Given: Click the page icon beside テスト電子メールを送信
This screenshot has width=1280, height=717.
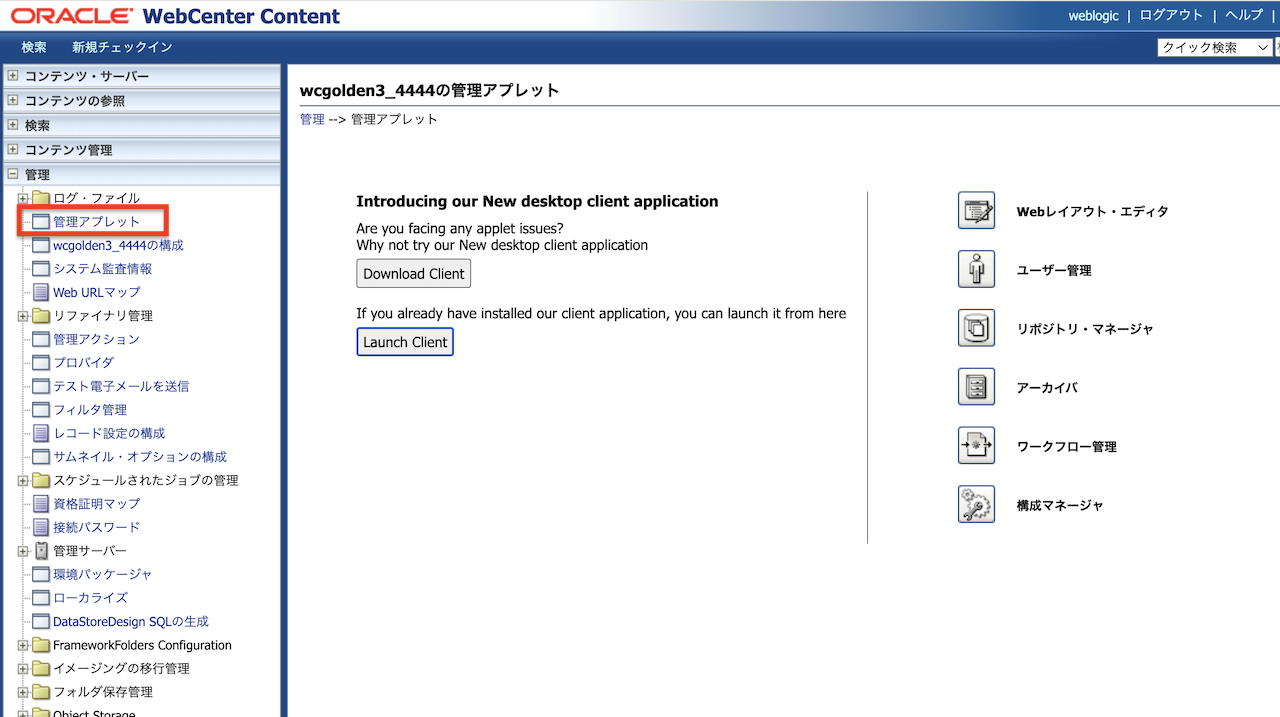Looking at the screenshot, I should point(41,386).
